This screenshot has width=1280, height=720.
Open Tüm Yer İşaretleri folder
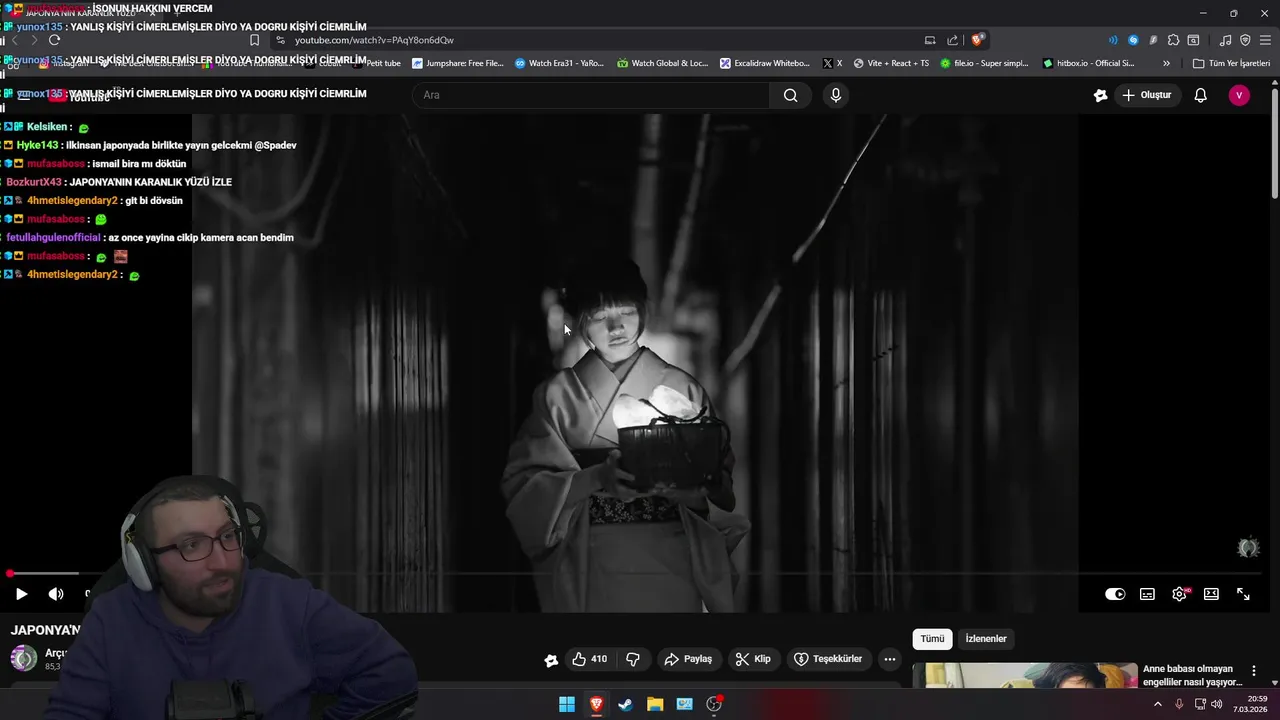point(1231,63)
